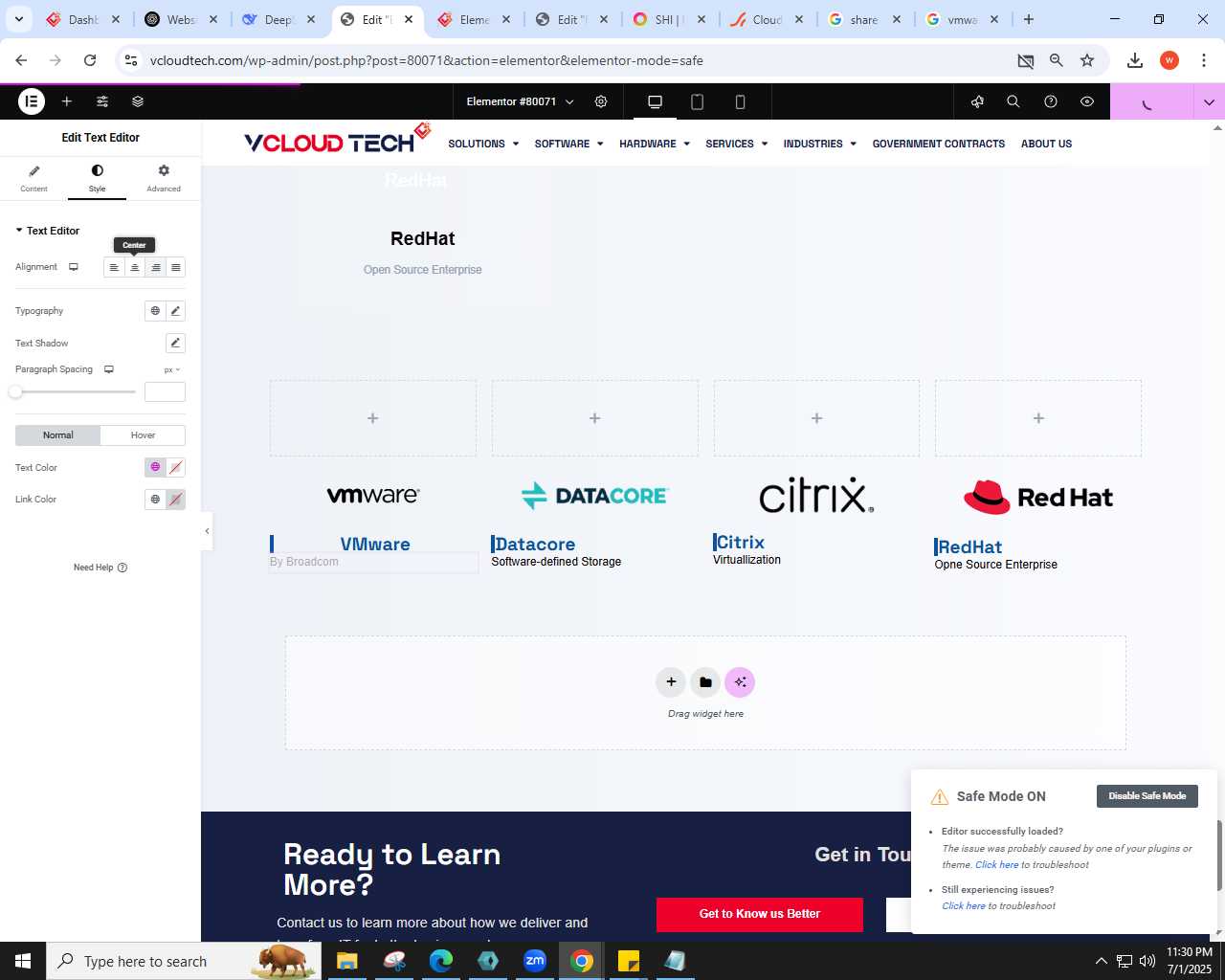Click Paragraph Spacing value input field
This screenshot has height=980, width=1225.
click(165, 391)
